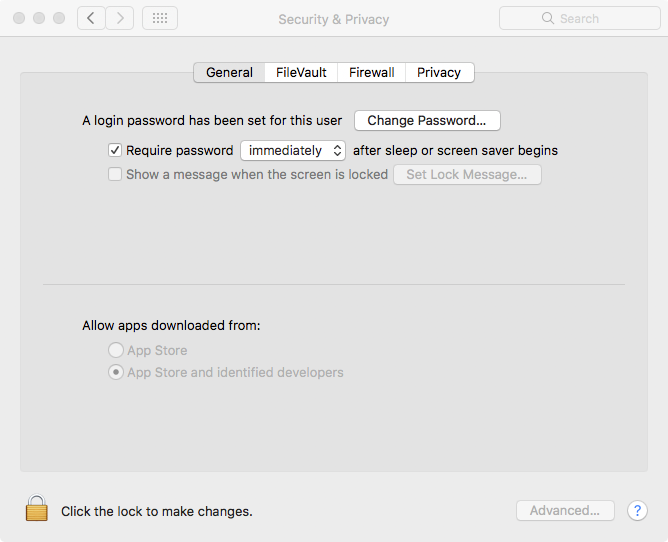Select the App Store radio button
The height and width of the screenshot is (542, 668).
pos(115,350)
